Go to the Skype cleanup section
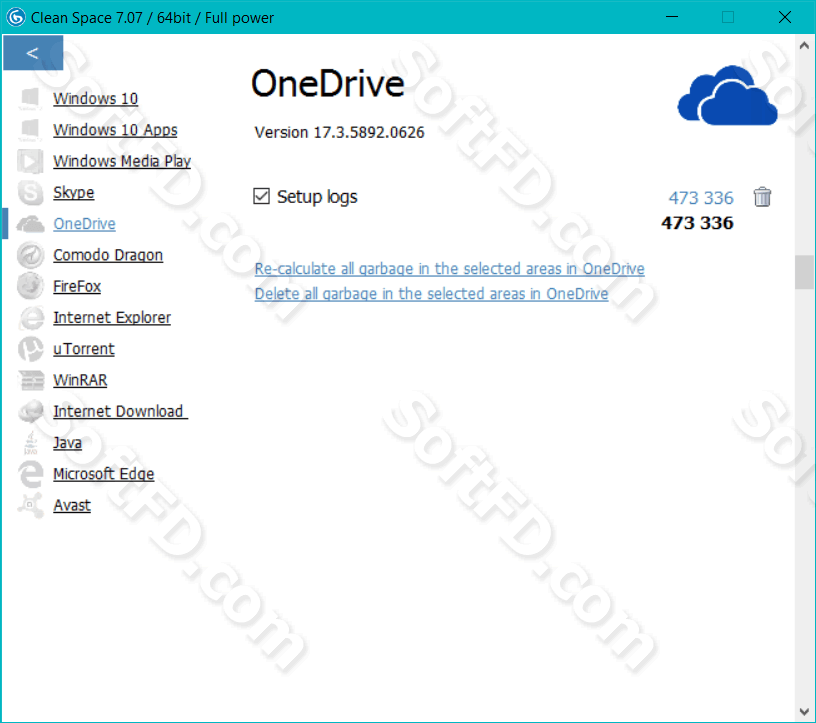 pos(73,193)
